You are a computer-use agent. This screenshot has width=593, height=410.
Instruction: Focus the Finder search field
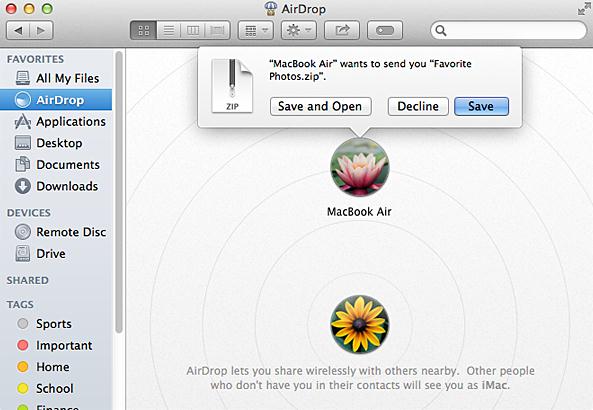(x=509, y=30)
